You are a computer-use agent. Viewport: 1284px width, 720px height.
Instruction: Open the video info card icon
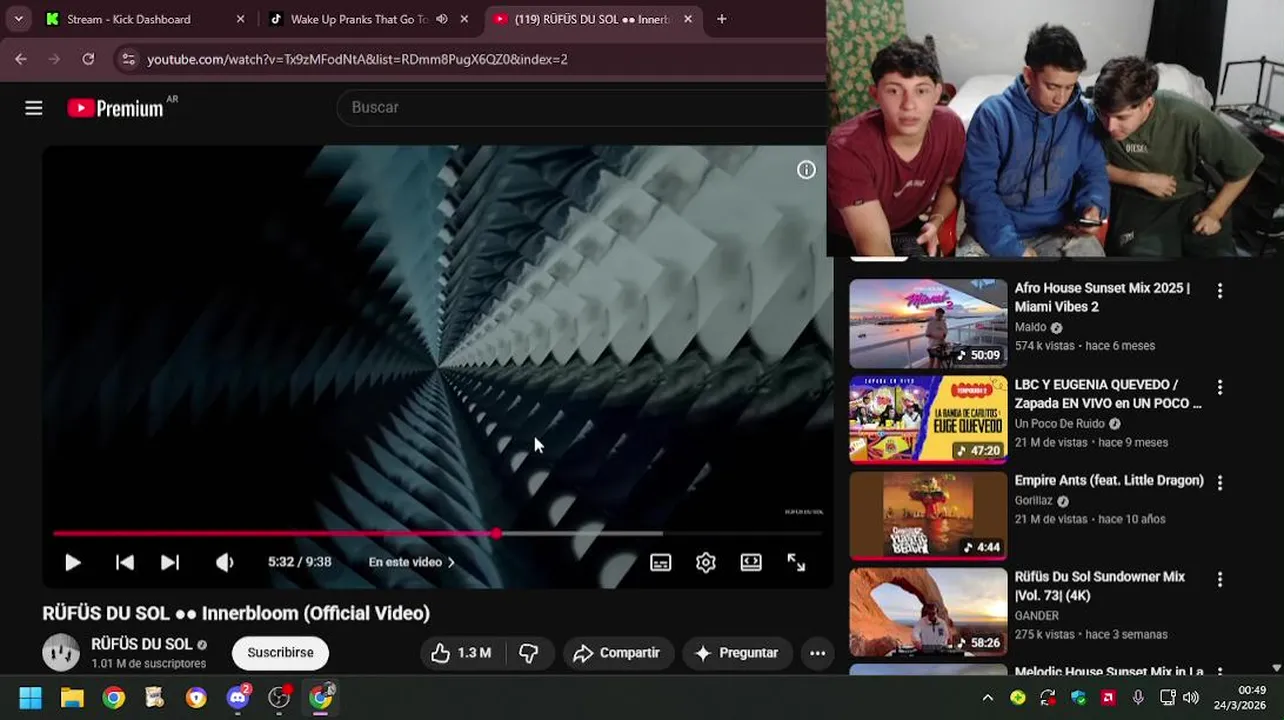(806, 170)
